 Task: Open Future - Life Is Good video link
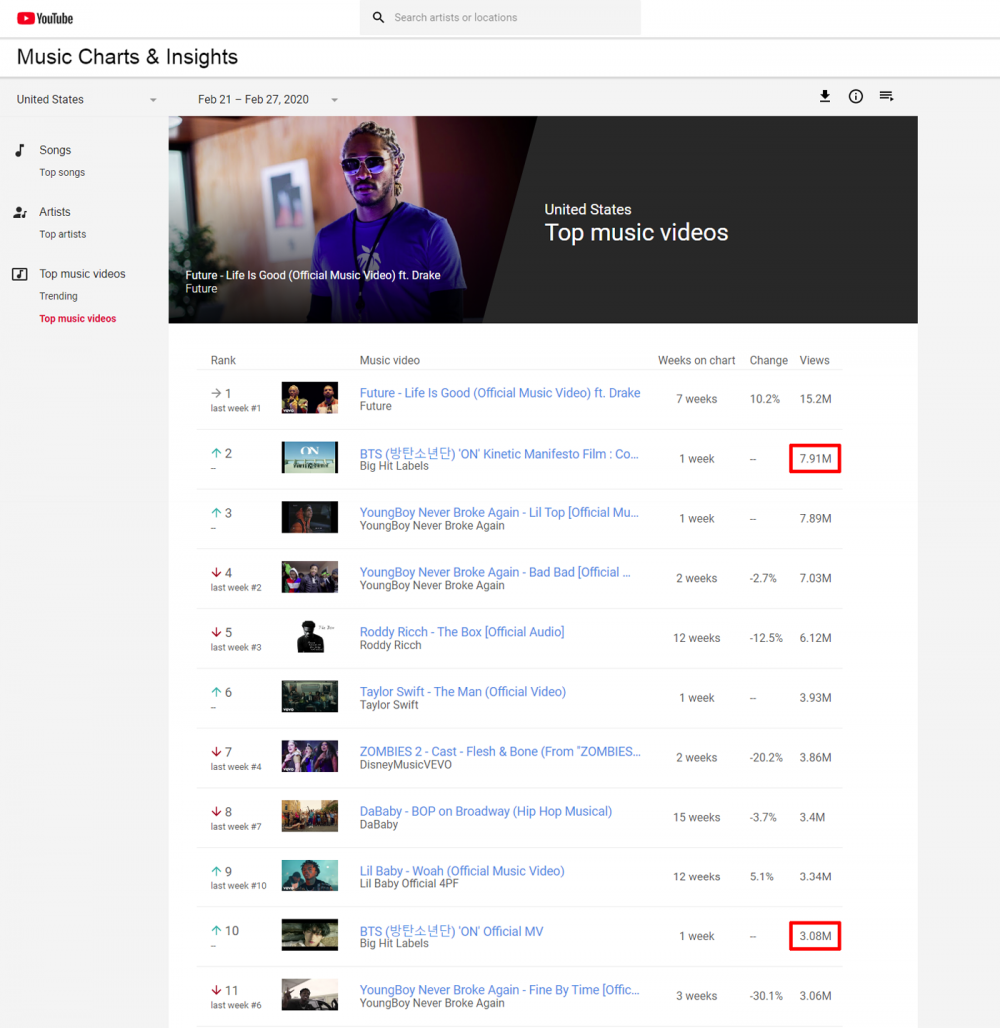coord(500,393)
